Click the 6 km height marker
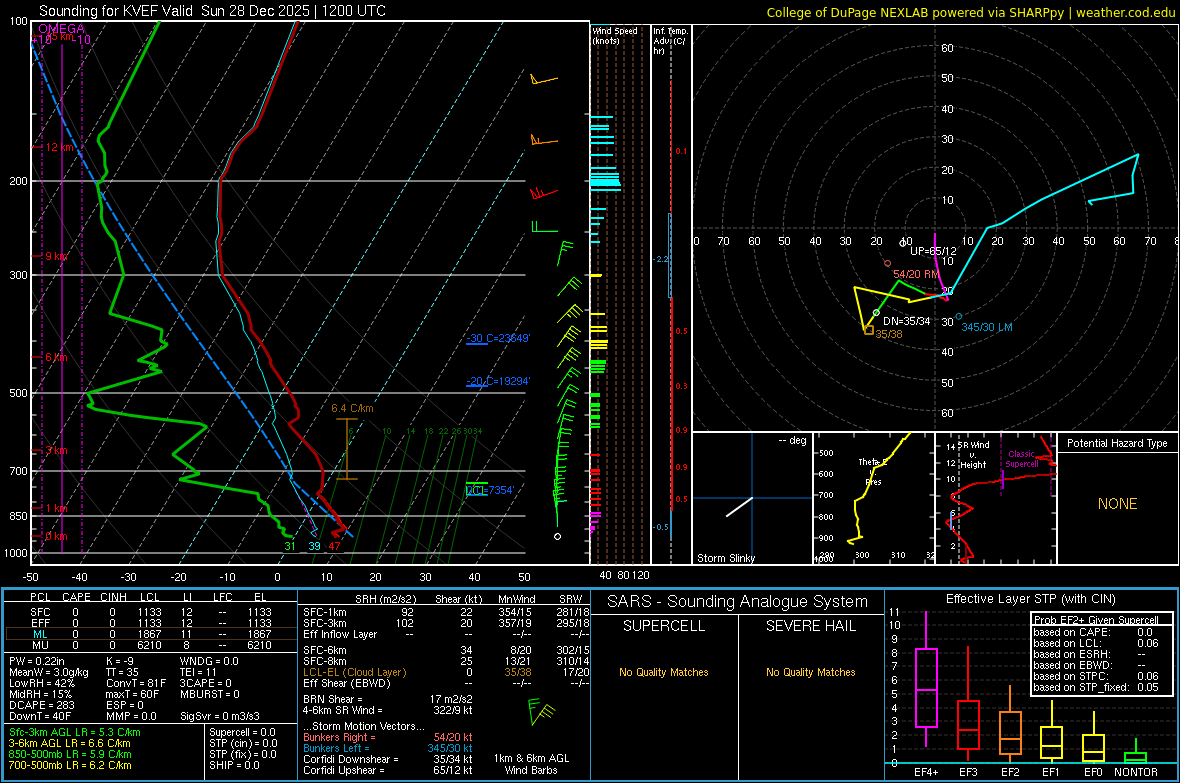 point(56,357)
